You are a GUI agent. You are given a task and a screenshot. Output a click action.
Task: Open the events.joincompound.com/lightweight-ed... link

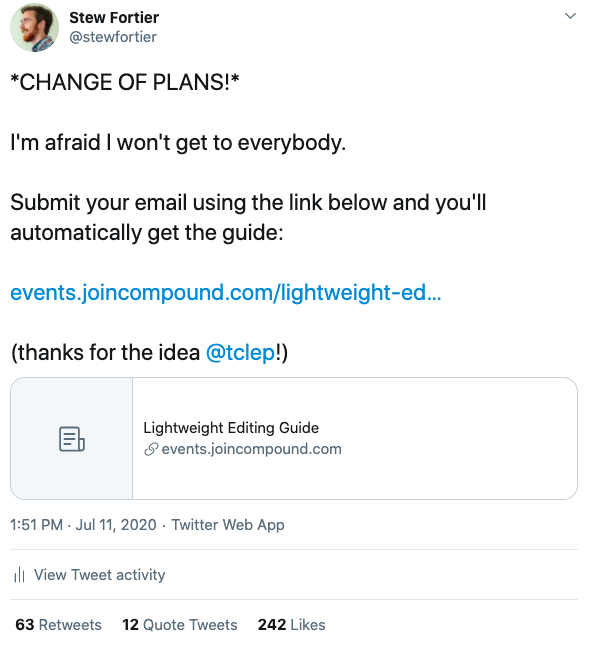(x=226, y=293)
